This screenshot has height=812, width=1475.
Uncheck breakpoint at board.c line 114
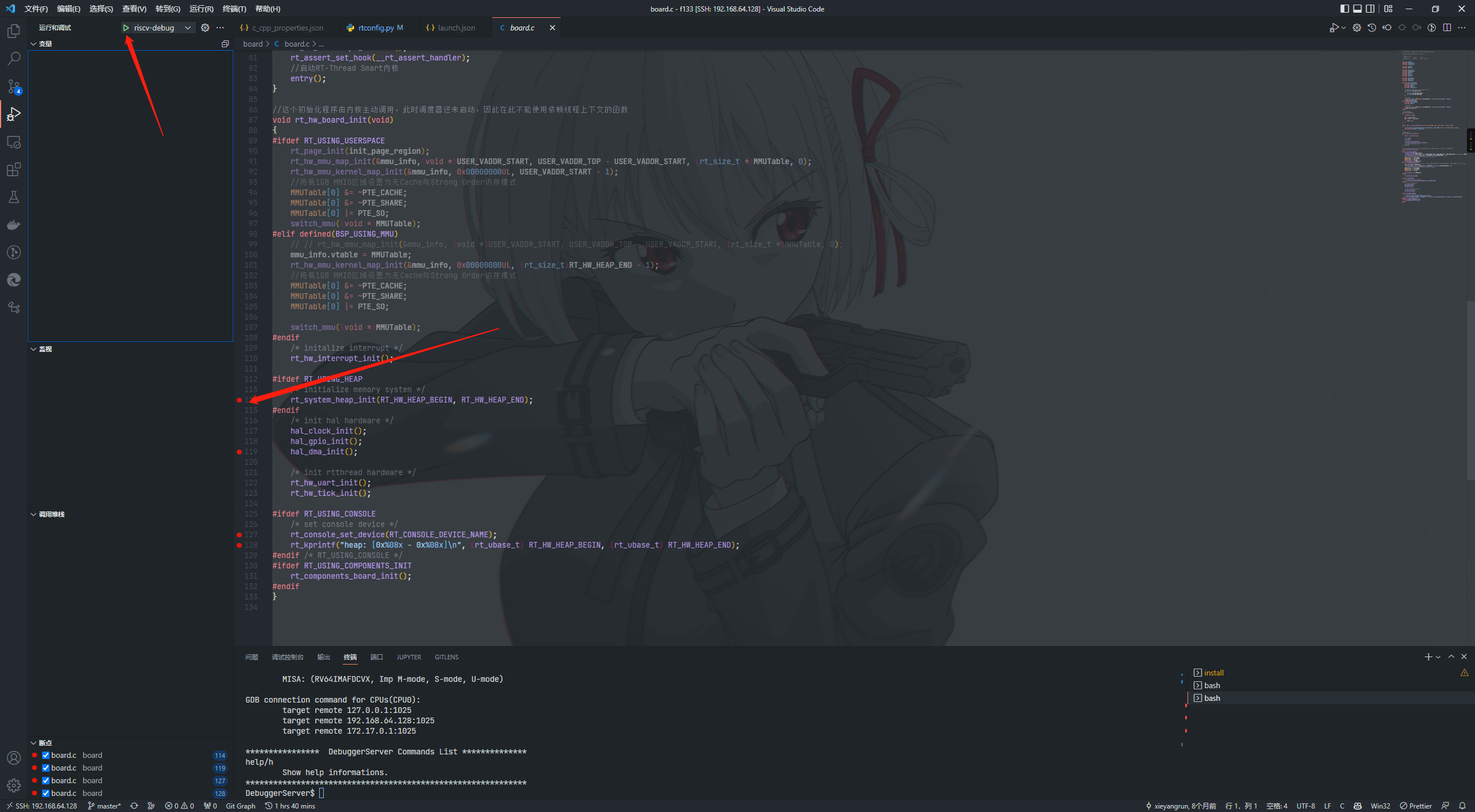point(46,755)
